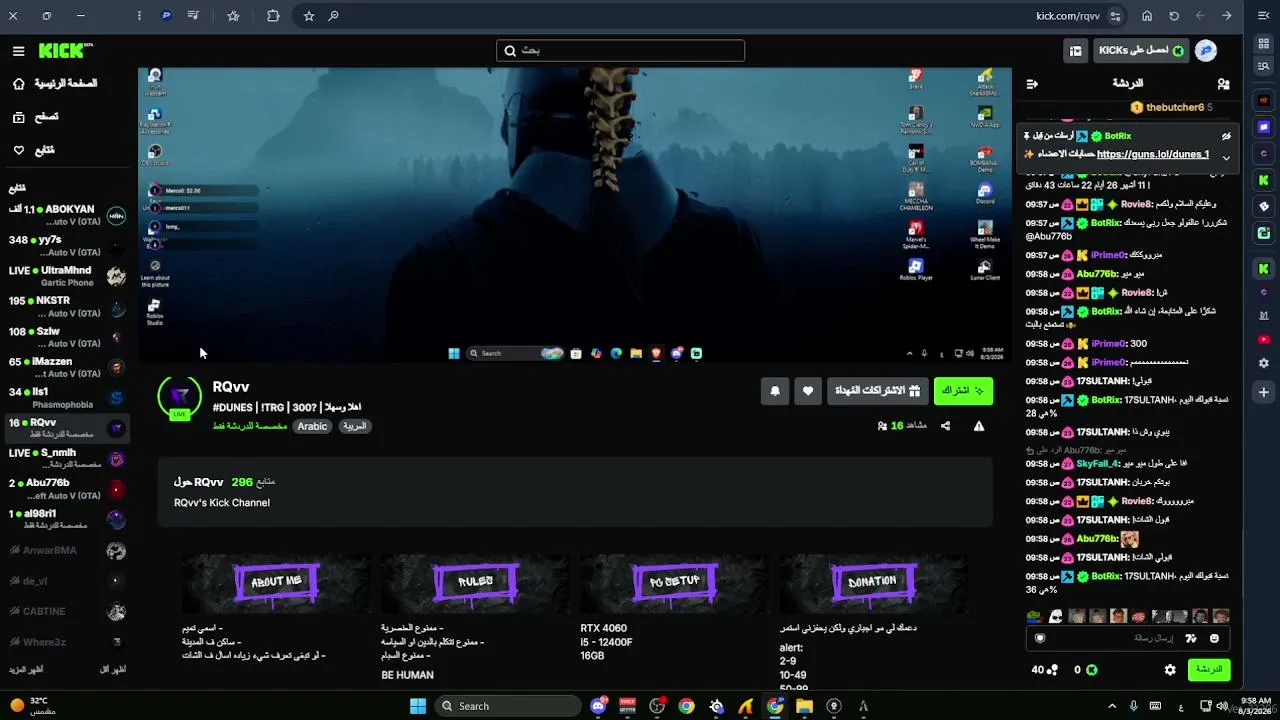
Task: Click the green اشتراك subscribe button
Action: [x=963, y=391]
